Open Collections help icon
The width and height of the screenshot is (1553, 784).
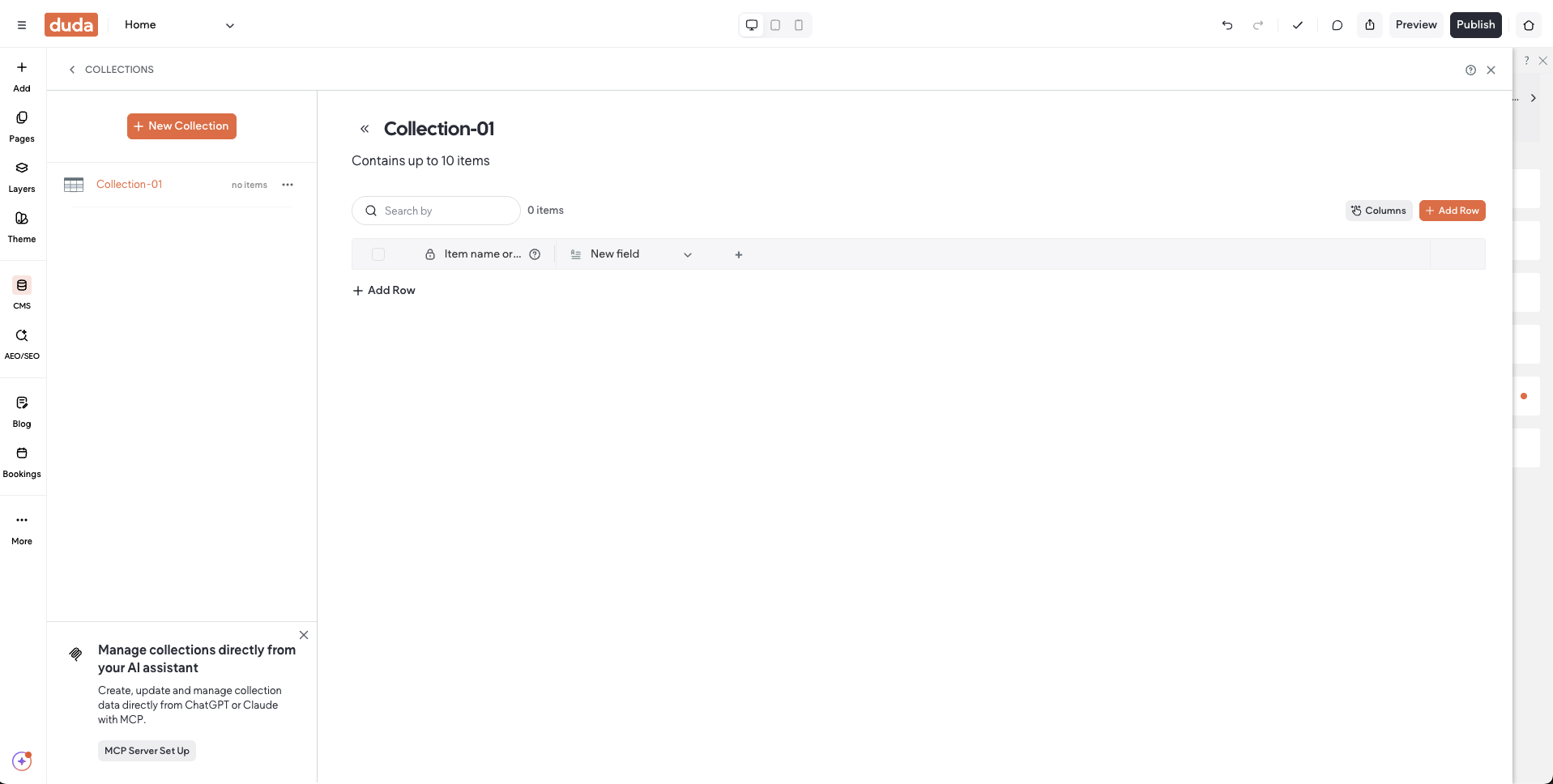[1470, 70]
